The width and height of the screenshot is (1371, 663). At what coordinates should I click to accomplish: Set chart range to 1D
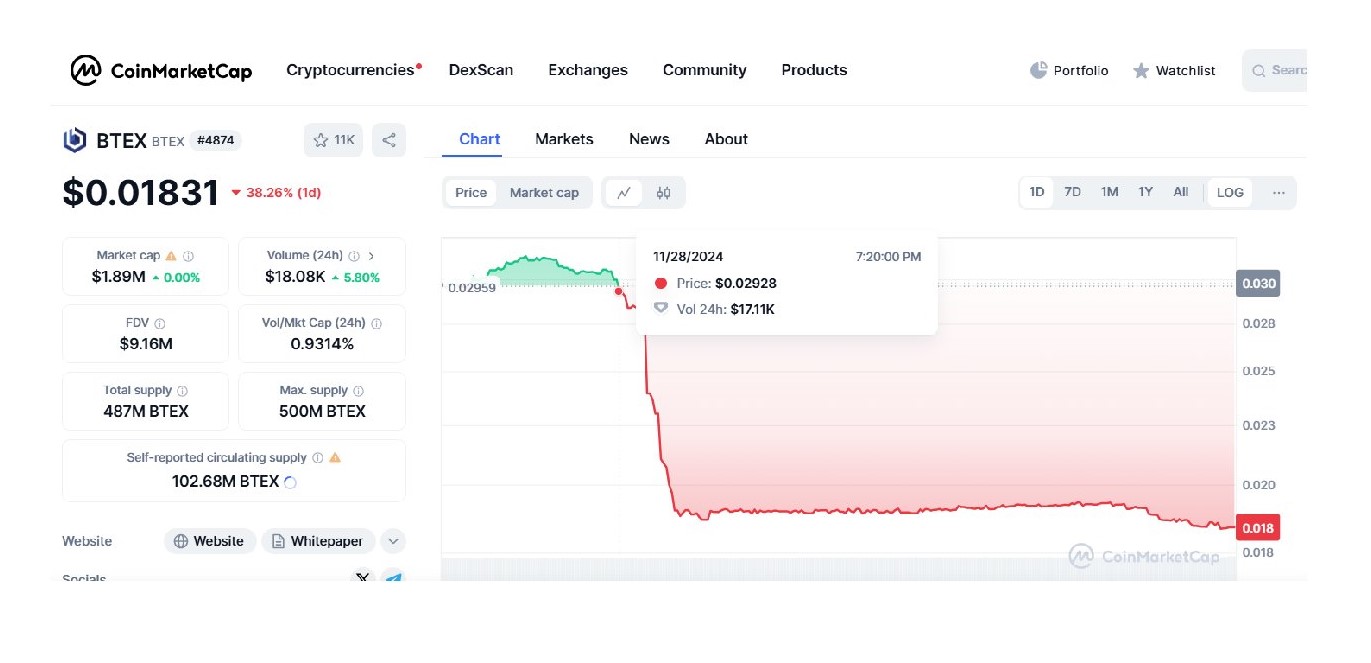1037,192
